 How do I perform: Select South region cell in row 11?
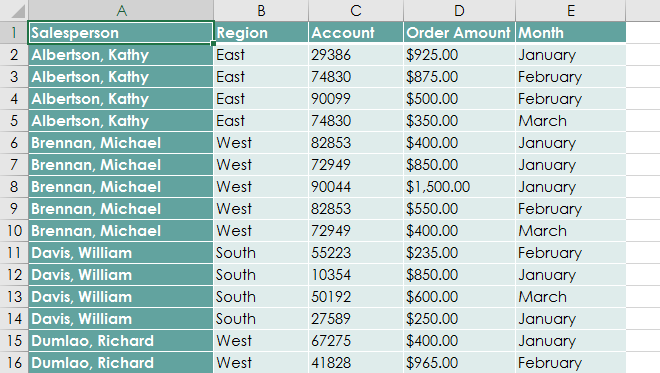tap(261, 253)
